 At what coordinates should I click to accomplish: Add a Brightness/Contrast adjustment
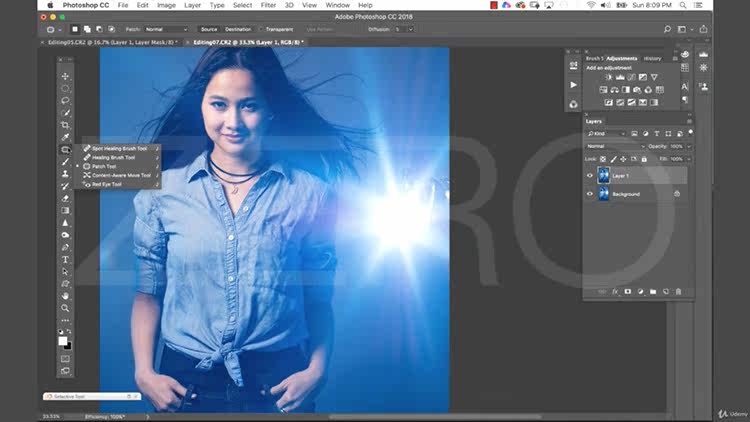(x=609, y=77)
